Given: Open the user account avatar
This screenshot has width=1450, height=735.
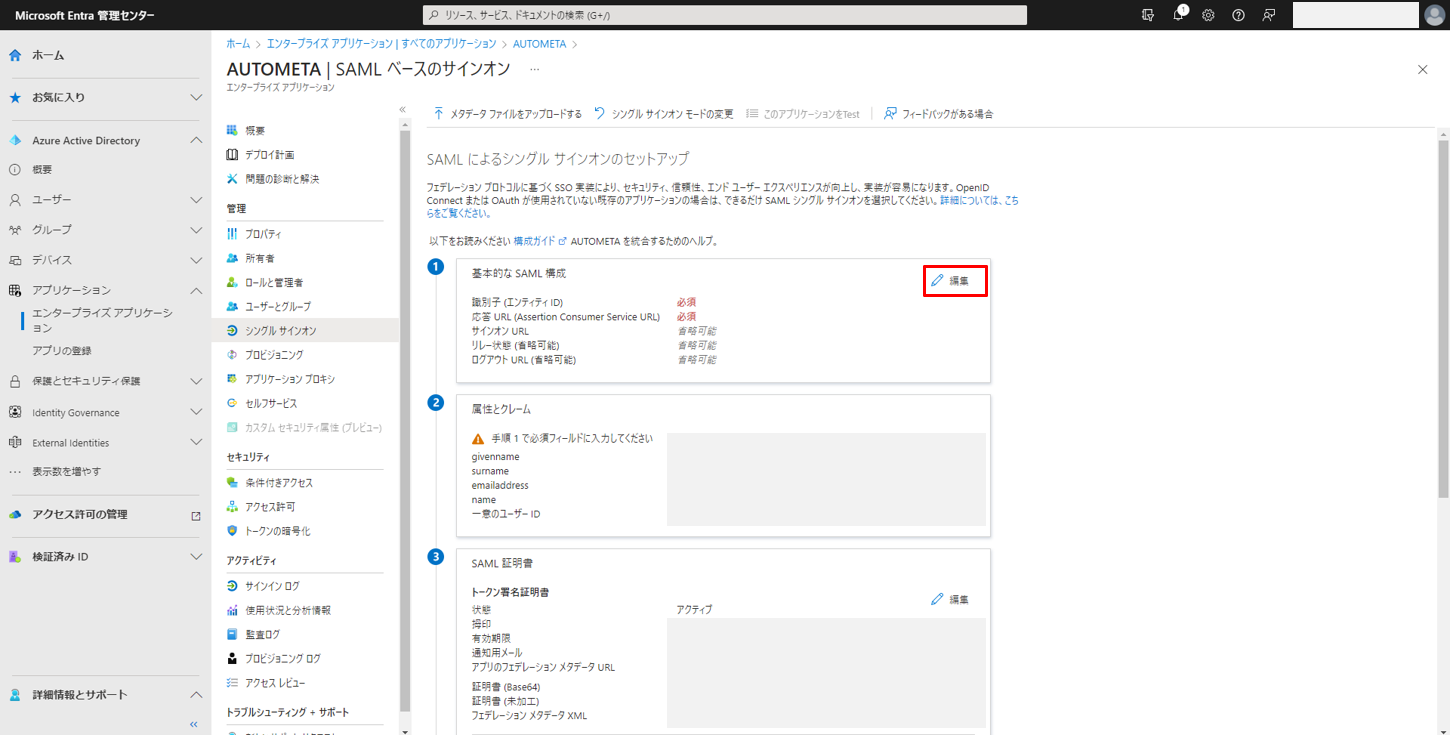Looking at the screenshot, I should tap(1435, 15).
